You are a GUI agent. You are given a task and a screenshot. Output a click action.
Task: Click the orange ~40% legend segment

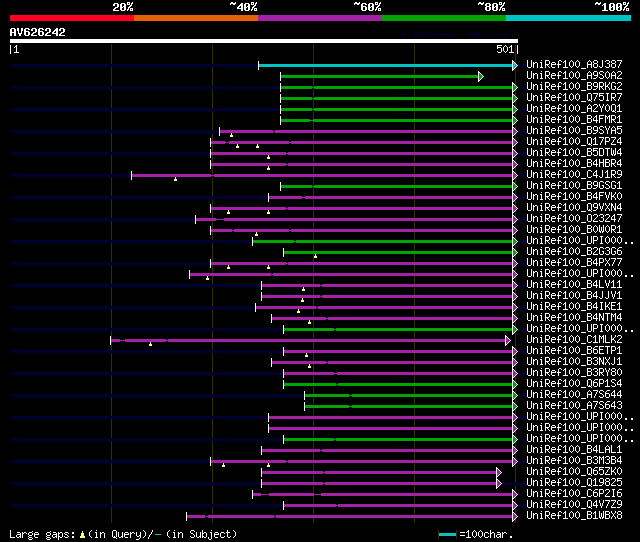click(196, 18)
